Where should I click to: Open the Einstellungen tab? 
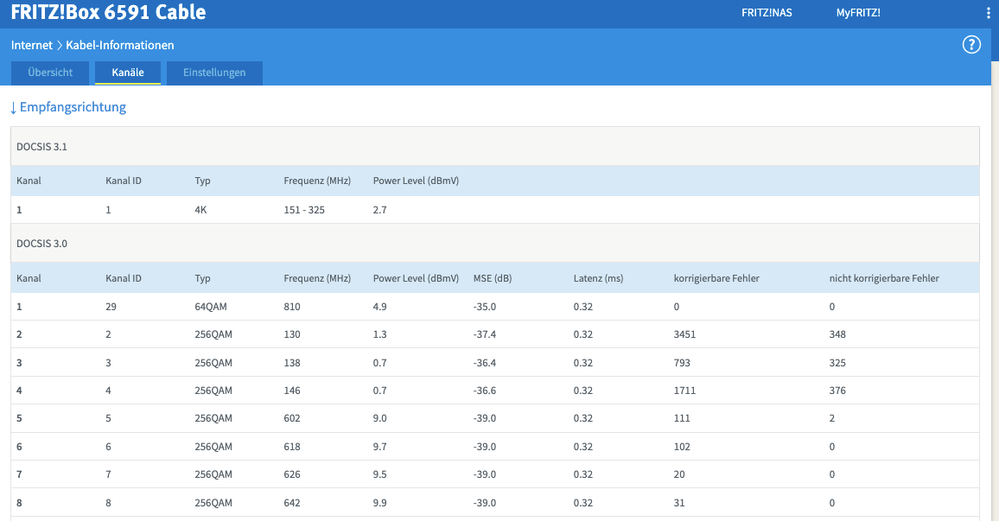click(x=214, y=73)
